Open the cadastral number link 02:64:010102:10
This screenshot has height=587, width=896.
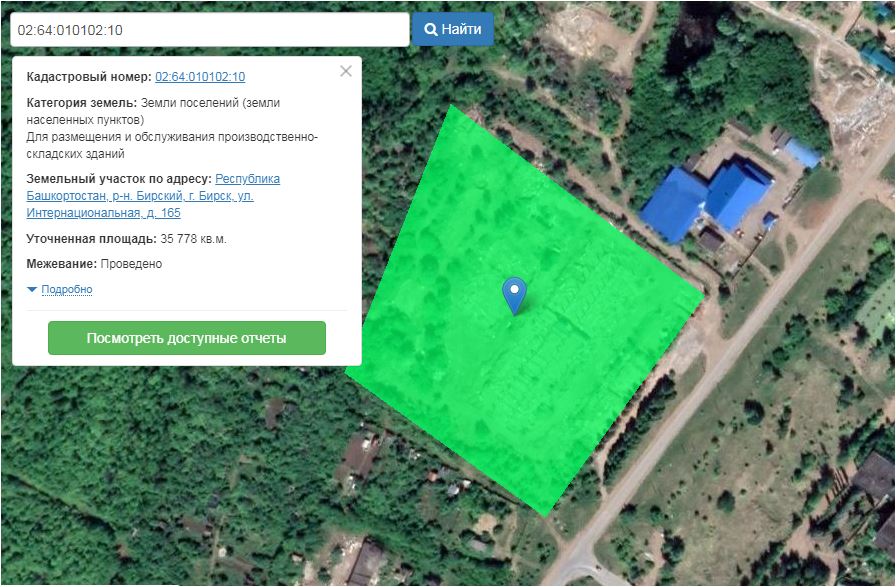200,77
